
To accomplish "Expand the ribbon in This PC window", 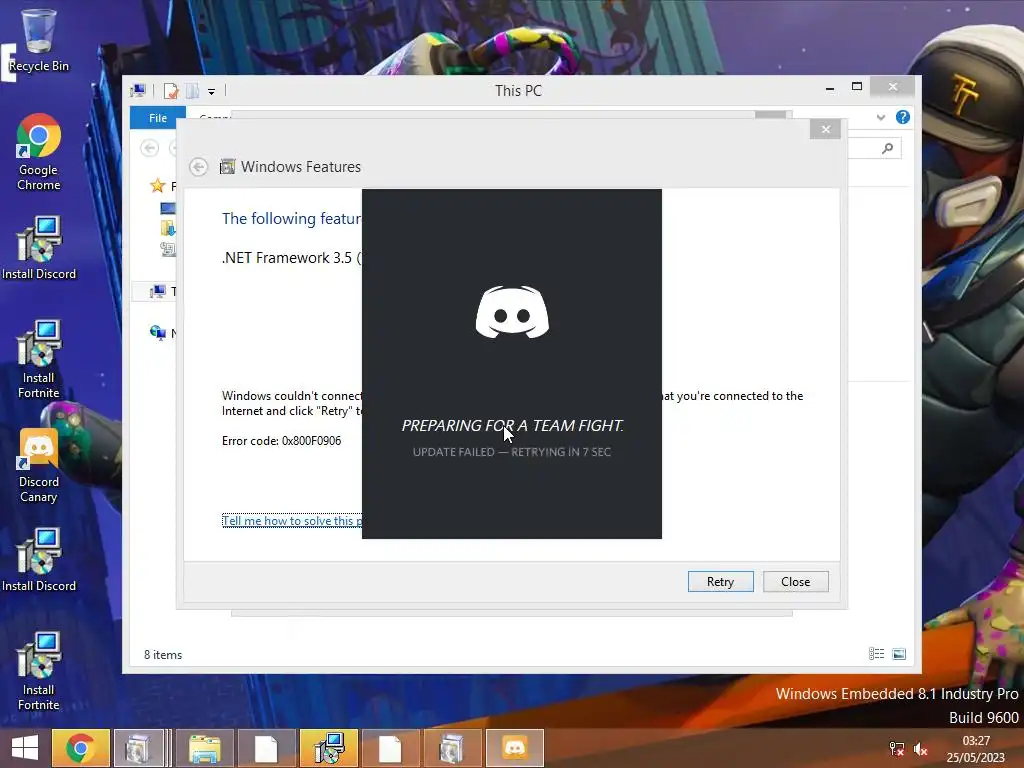I will tap(880, 118).
